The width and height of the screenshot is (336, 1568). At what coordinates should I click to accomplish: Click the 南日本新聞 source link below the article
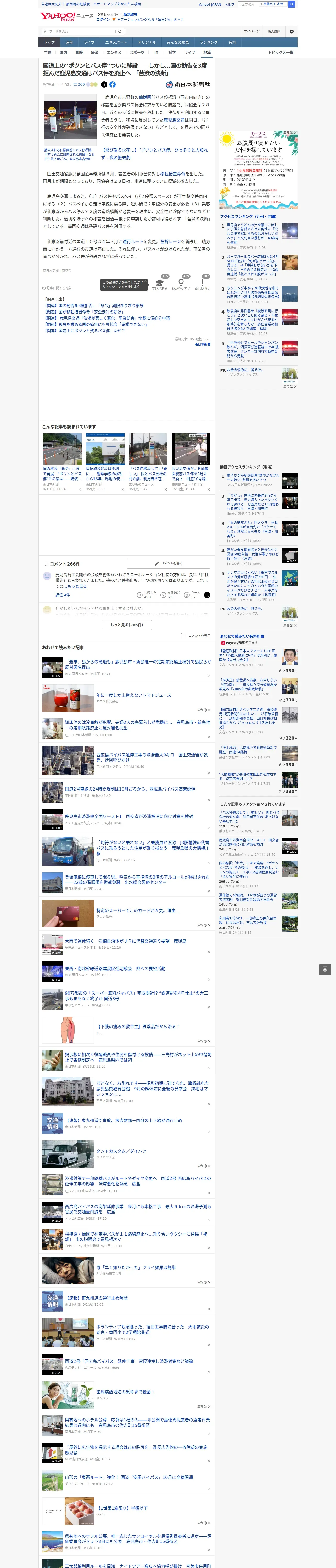pyautogui.click(x=203, y=344)
